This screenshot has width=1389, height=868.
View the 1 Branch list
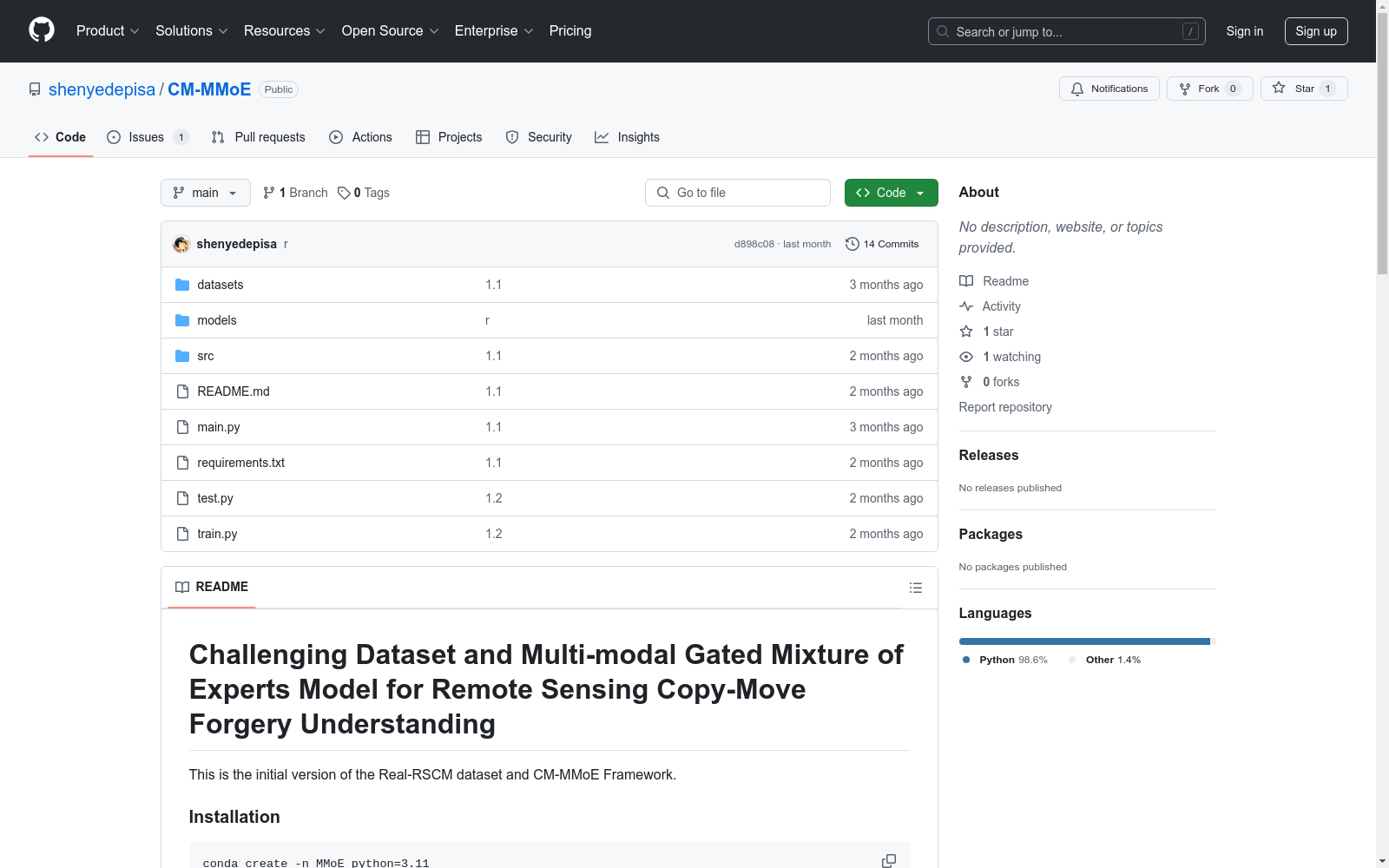click(295, 193)
